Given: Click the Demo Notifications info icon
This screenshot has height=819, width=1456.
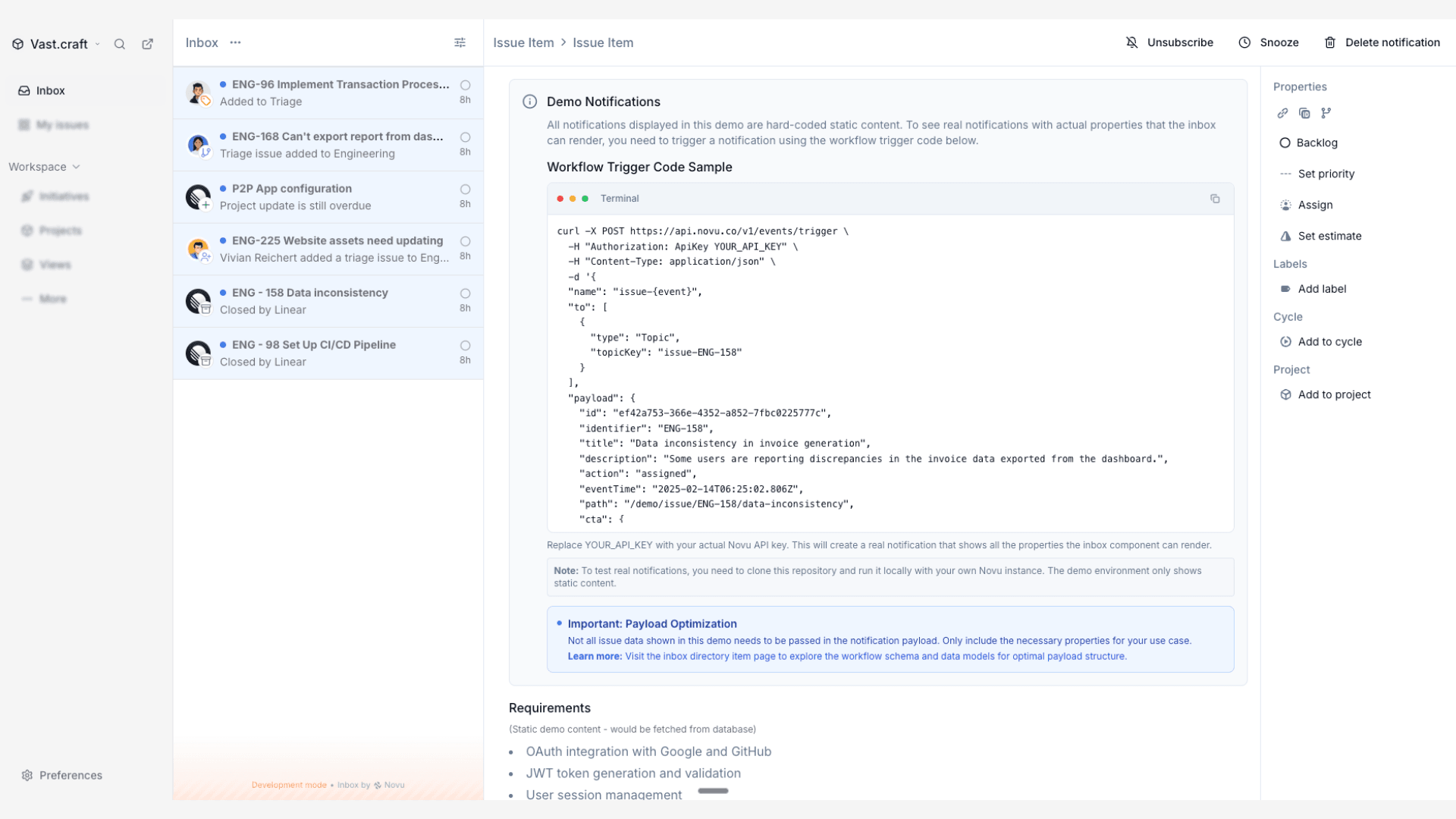Looking at the screenshot, I should coord(530,102).
